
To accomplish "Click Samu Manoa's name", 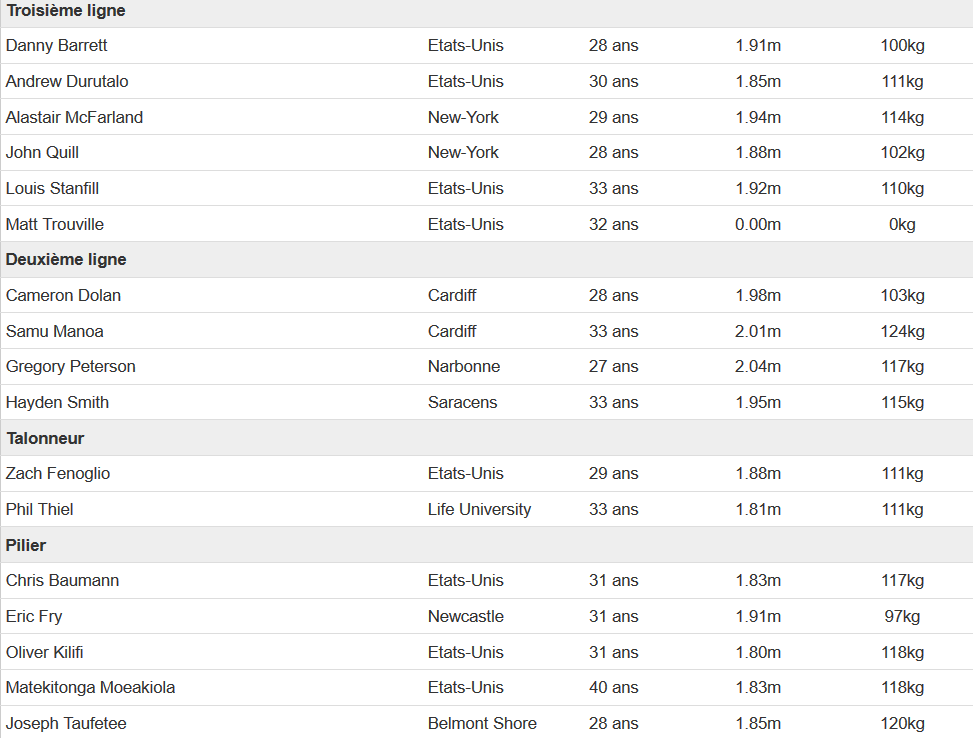I will pyautogui.click(x=55, y=331).
